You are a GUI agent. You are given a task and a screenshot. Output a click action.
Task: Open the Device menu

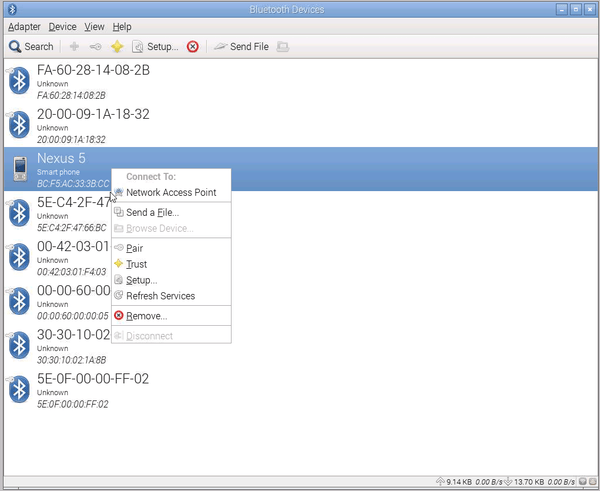point(63,26)
